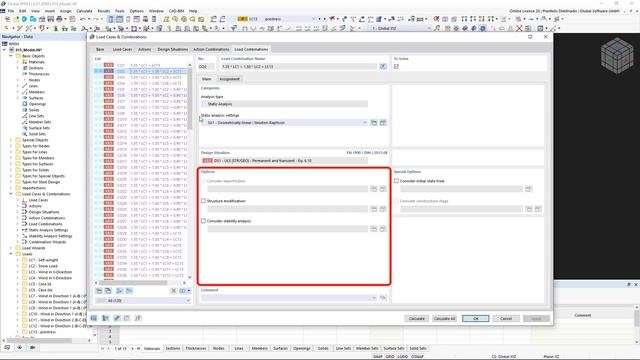This screenshot has width=640, height=360.
Task: Click new icon in Structure modification row
Action: tap(374, 209)
